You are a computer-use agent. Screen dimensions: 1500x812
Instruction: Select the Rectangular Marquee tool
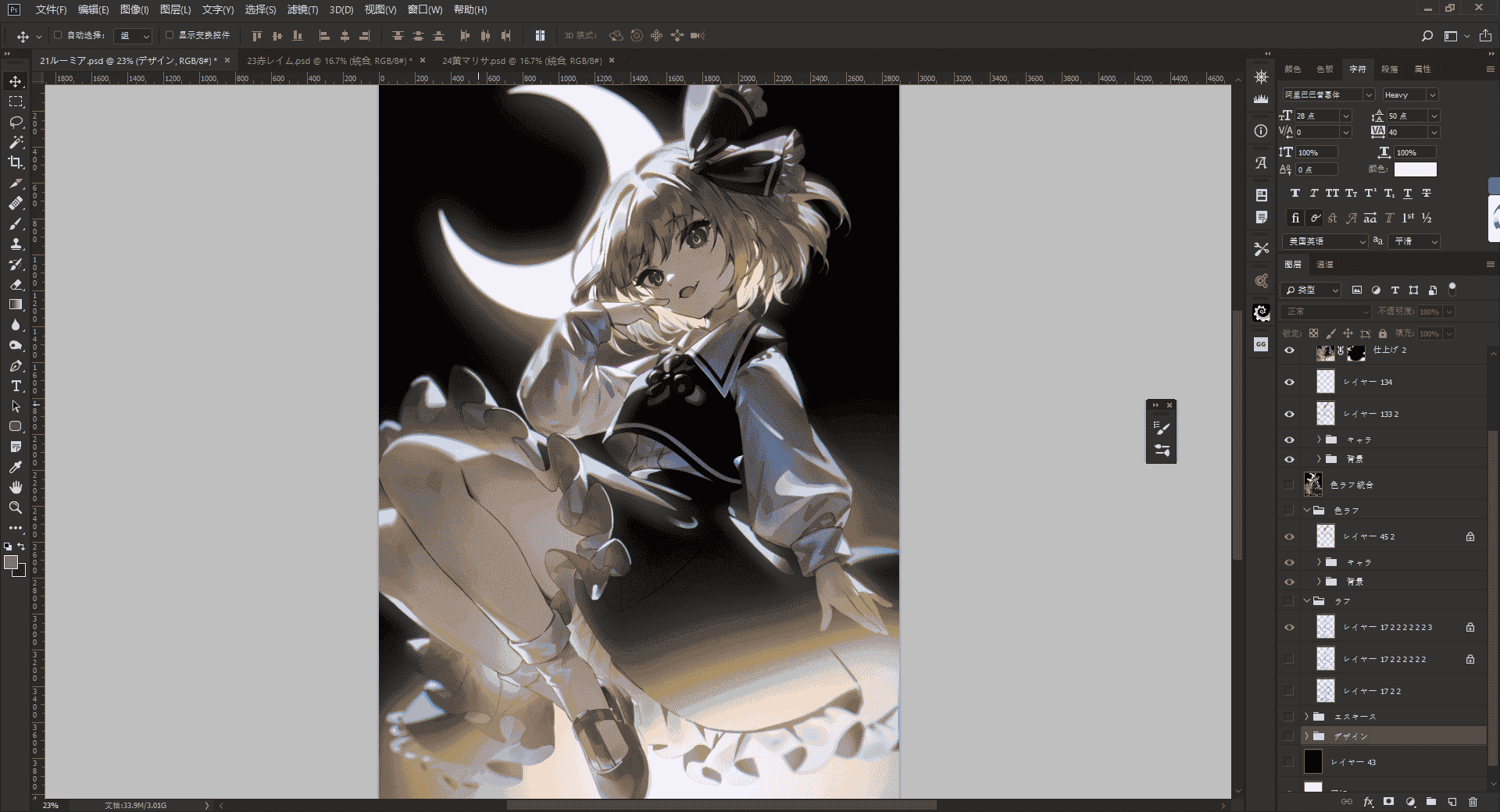(x=16, y=101)
